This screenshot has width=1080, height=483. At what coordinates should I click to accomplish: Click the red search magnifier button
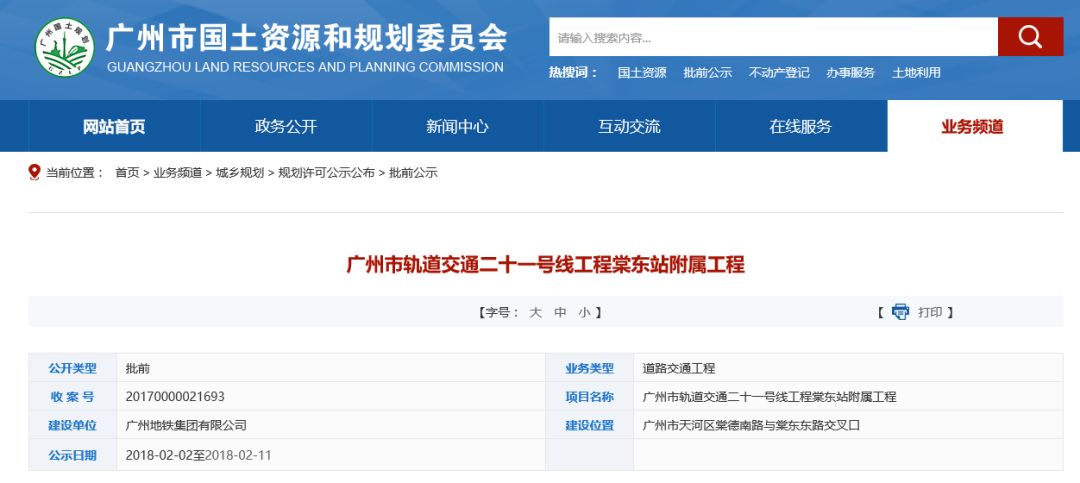coord(1030,38)
